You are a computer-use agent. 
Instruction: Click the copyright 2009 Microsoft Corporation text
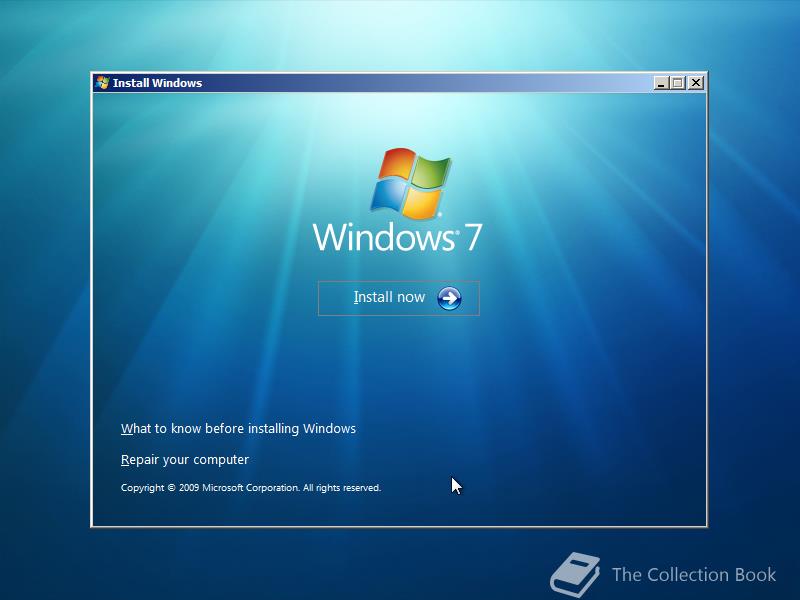coord(251,488)
